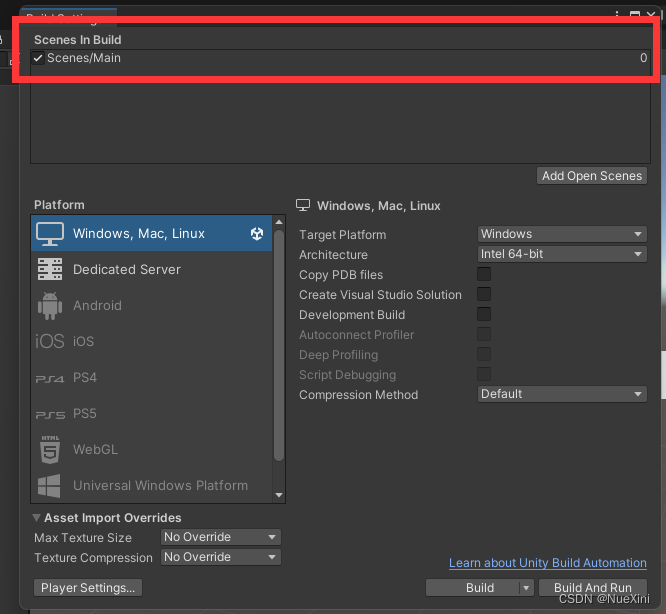Open the Build button dropdown arrow
The height and width of the screenshot is (614, 666).
coord(526,588)
